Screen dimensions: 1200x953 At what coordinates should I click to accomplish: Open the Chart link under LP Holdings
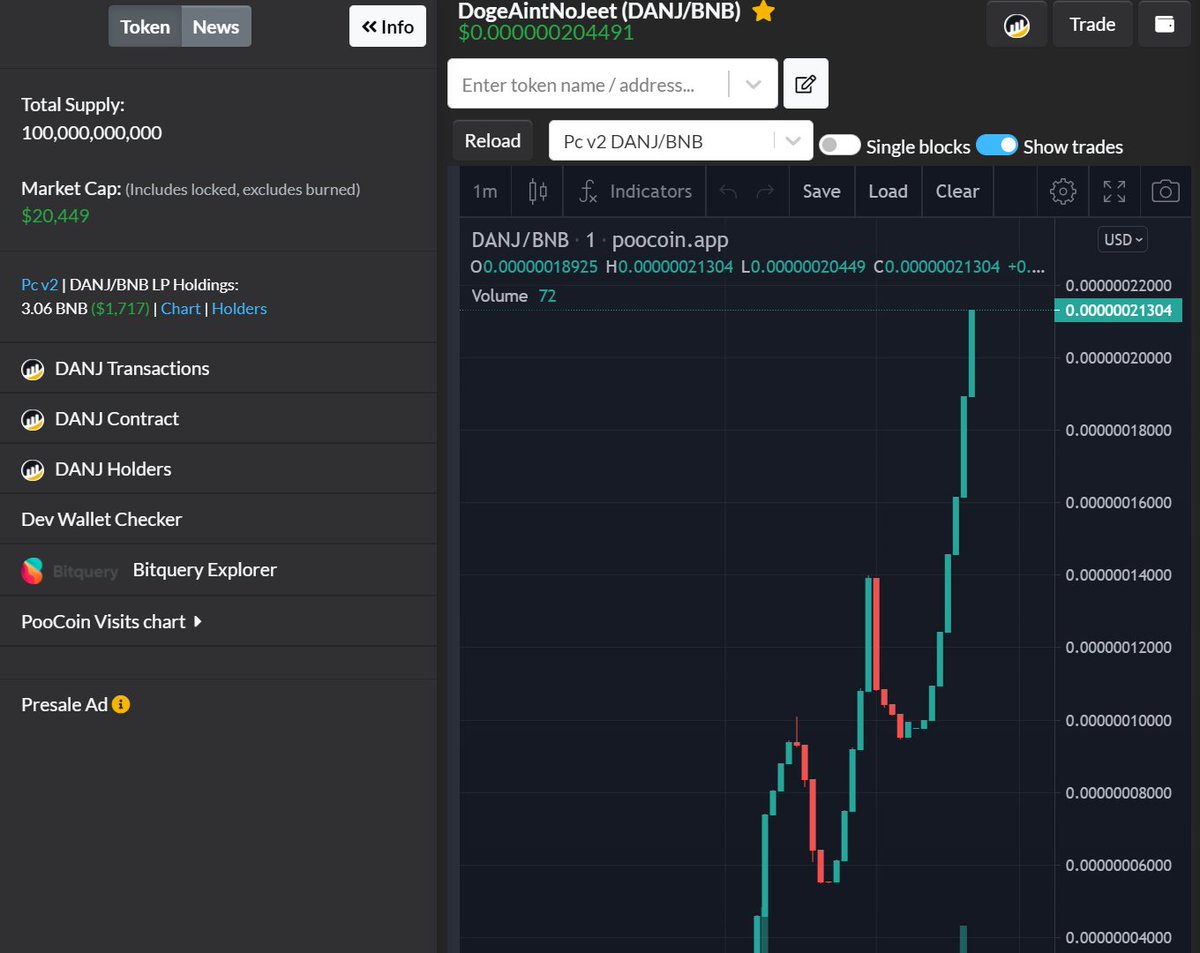[x=181, y=309]
